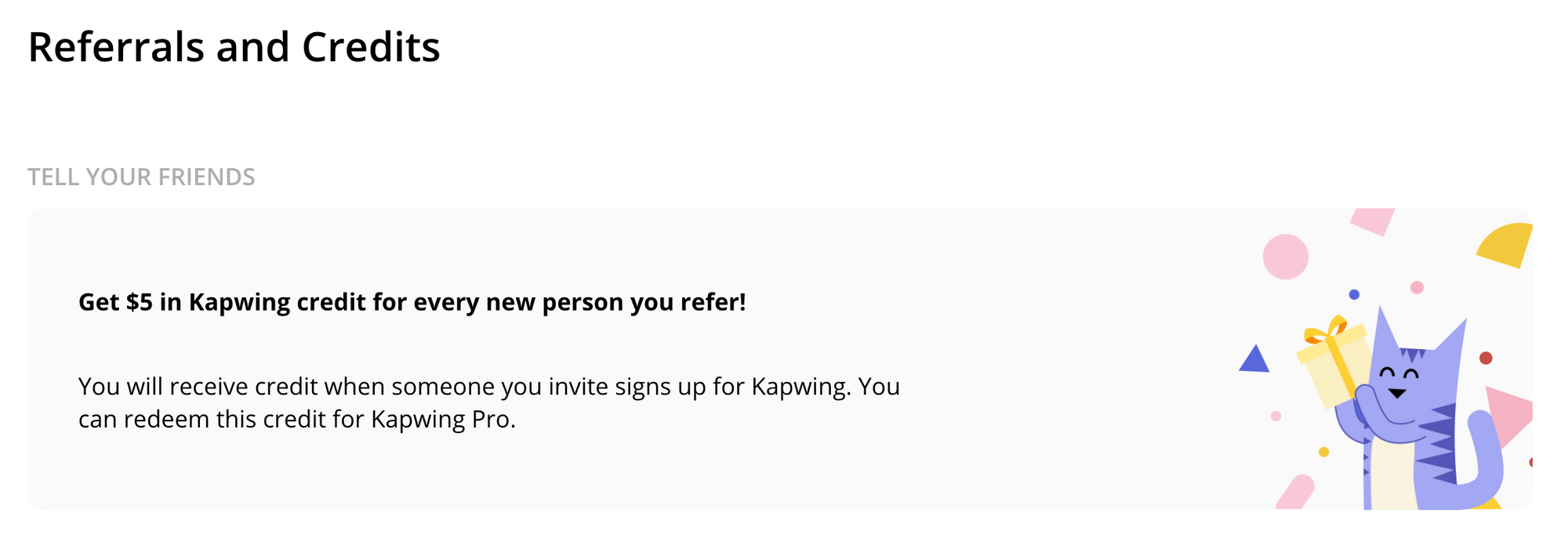Click the large pink circle
The width and height of the screenshot is (1568, 550).
tap(1286, 257)
